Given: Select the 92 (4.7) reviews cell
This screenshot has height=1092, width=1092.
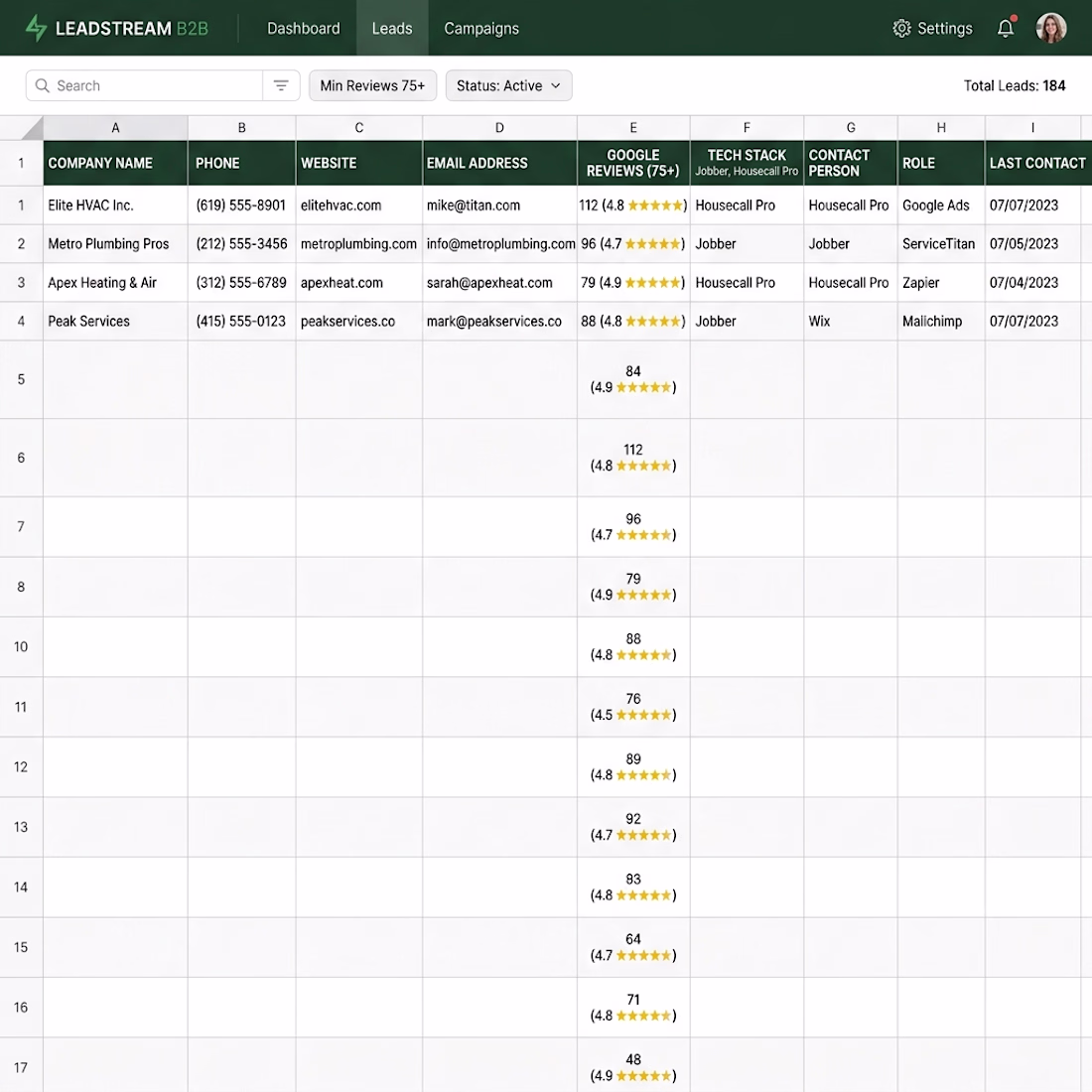Looking at the screenshot, I should pyautogui.click(x=633, y=827).
